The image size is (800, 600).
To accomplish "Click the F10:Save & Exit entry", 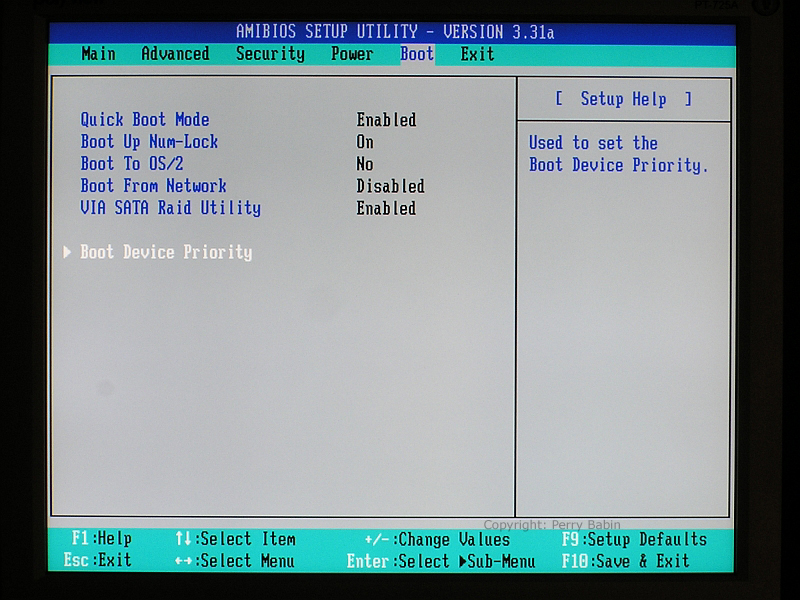I will point(626,561).
